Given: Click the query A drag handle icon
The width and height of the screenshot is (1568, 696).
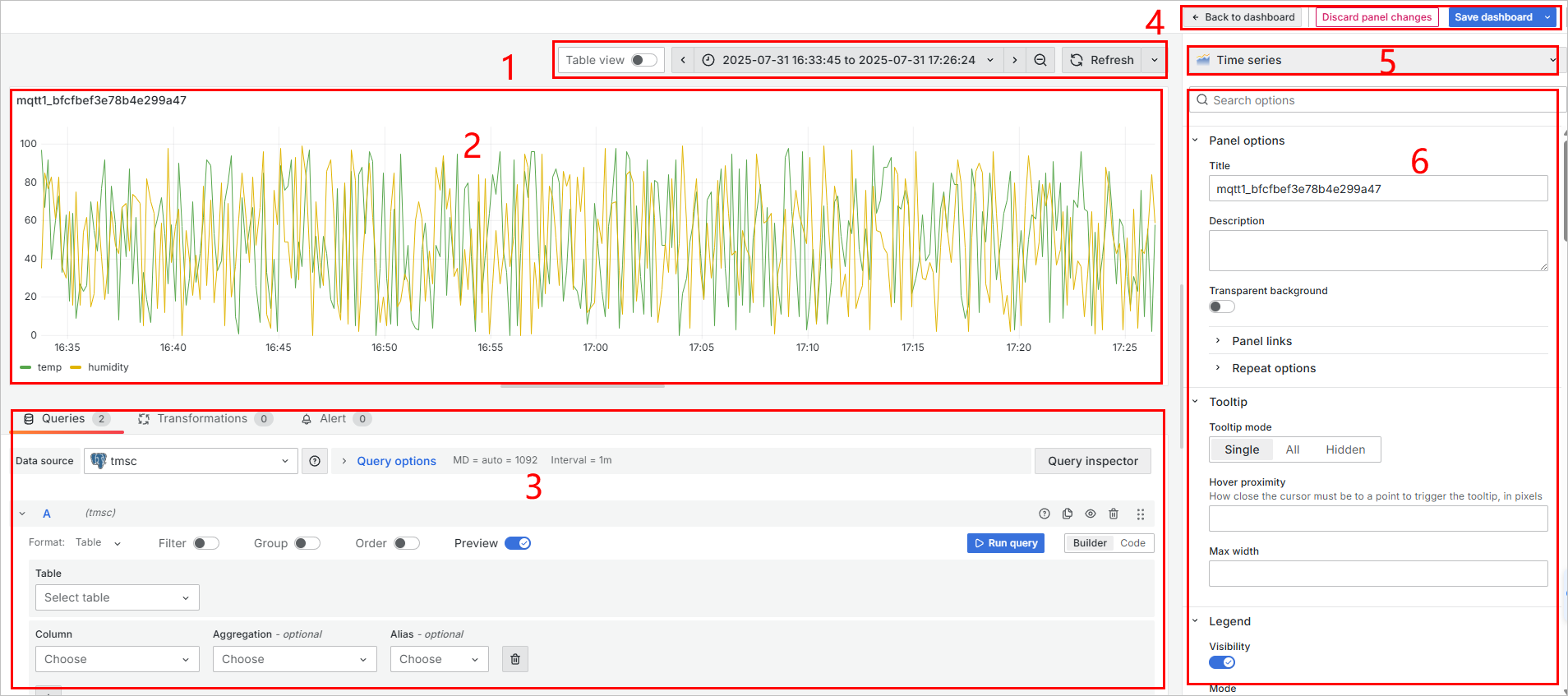Looking at the screenshot, I should click(x=1141, y=514).
